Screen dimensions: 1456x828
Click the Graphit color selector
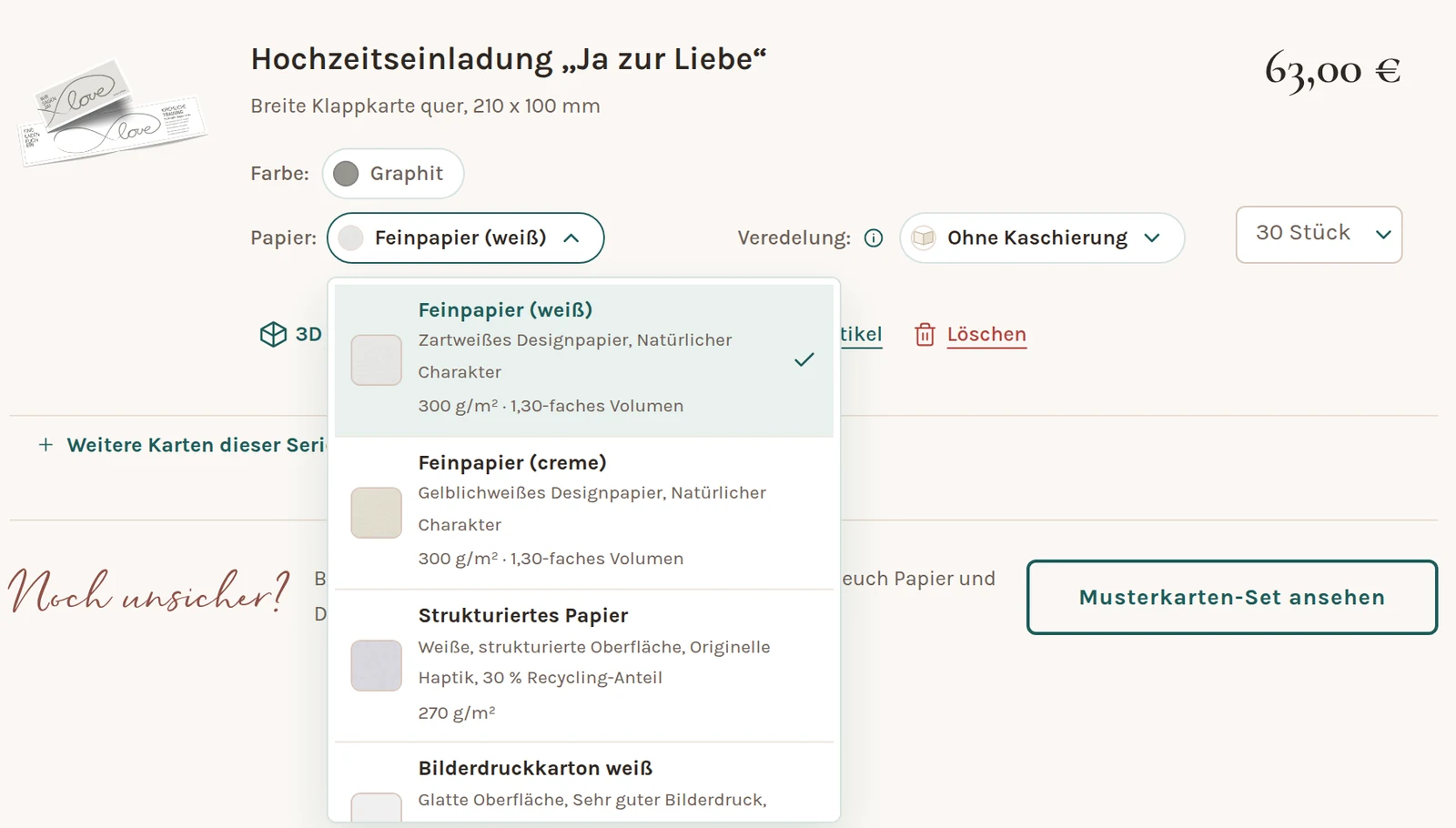[393, 174]
